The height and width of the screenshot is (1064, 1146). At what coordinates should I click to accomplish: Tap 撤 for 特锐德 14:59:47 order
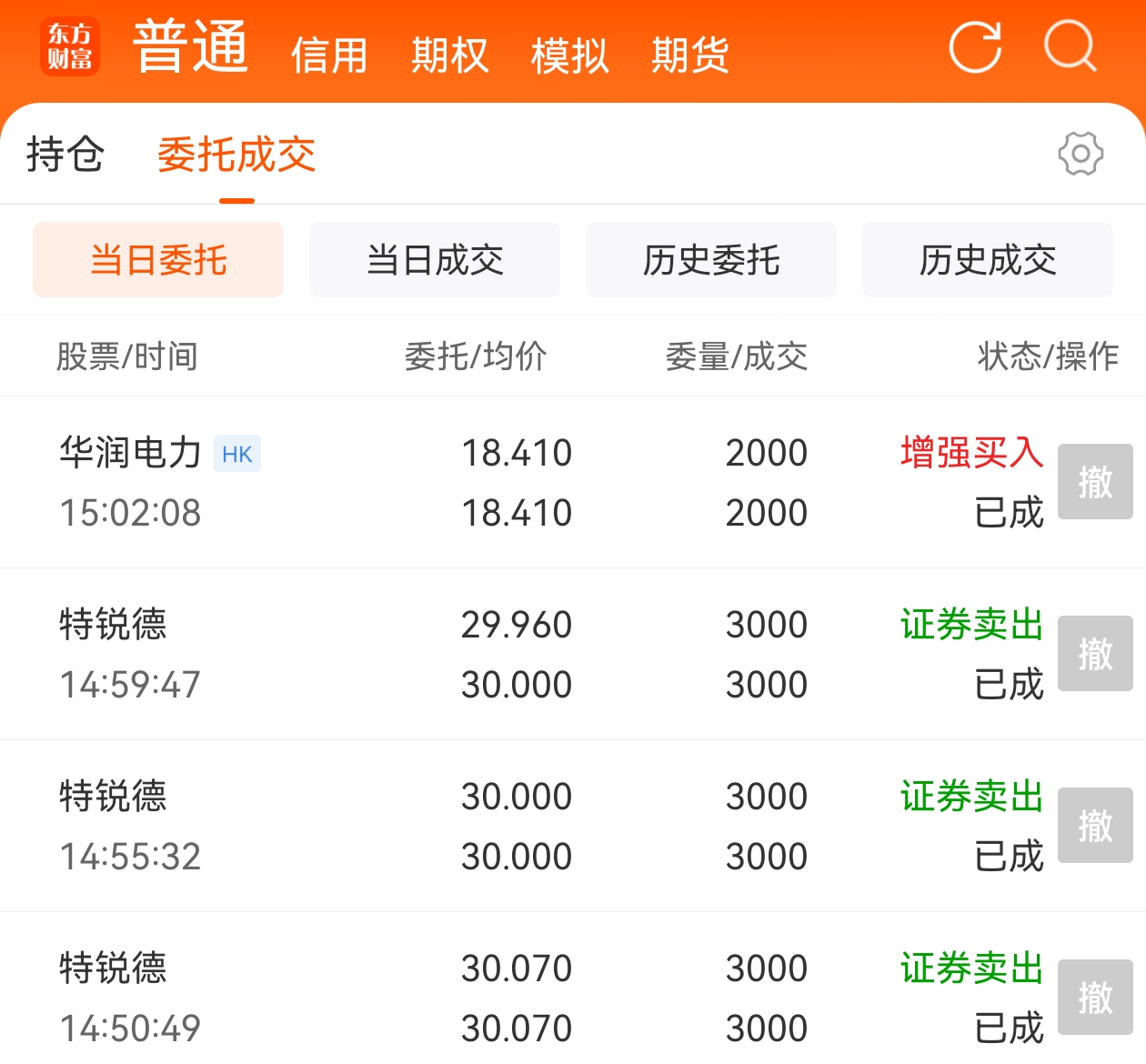[x=1095, y=654]
